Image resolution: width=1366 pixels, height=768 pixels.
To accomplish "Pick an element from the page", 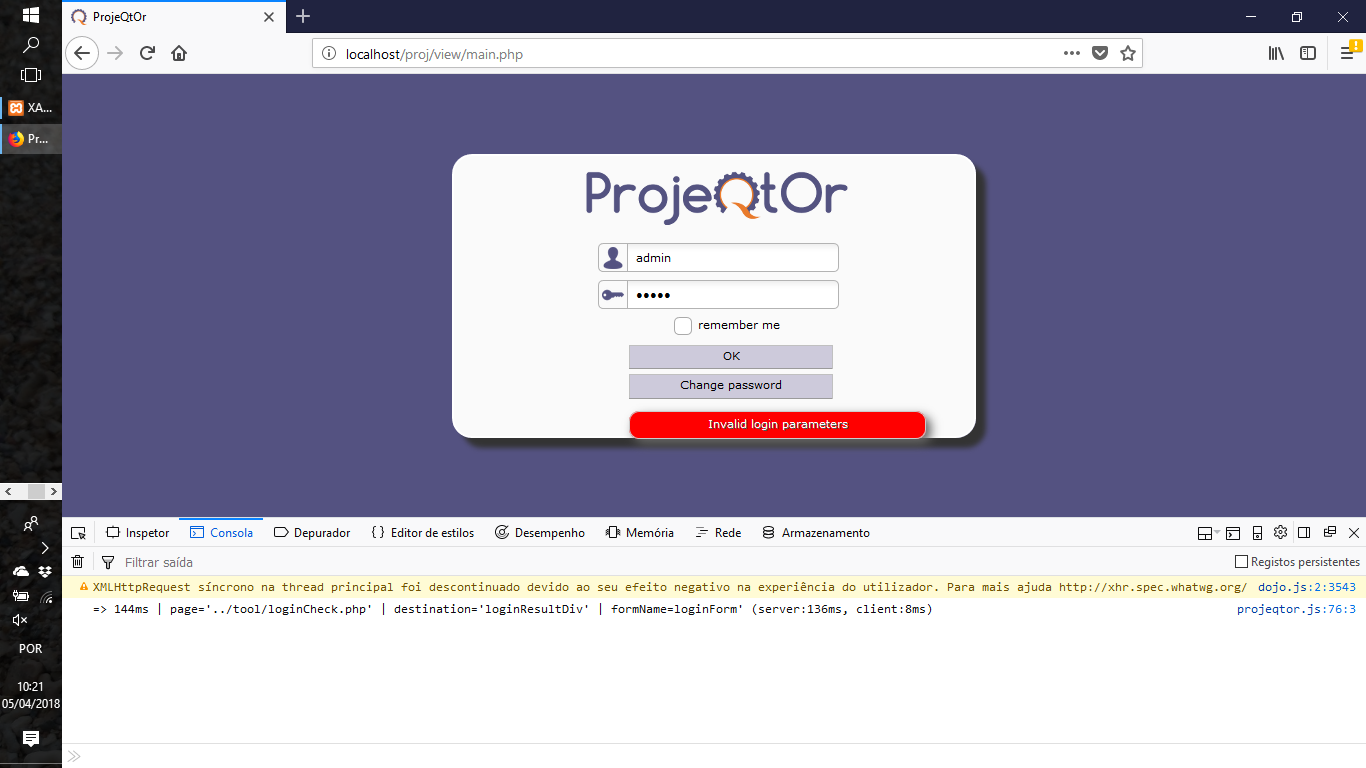I will click(78, 533).
